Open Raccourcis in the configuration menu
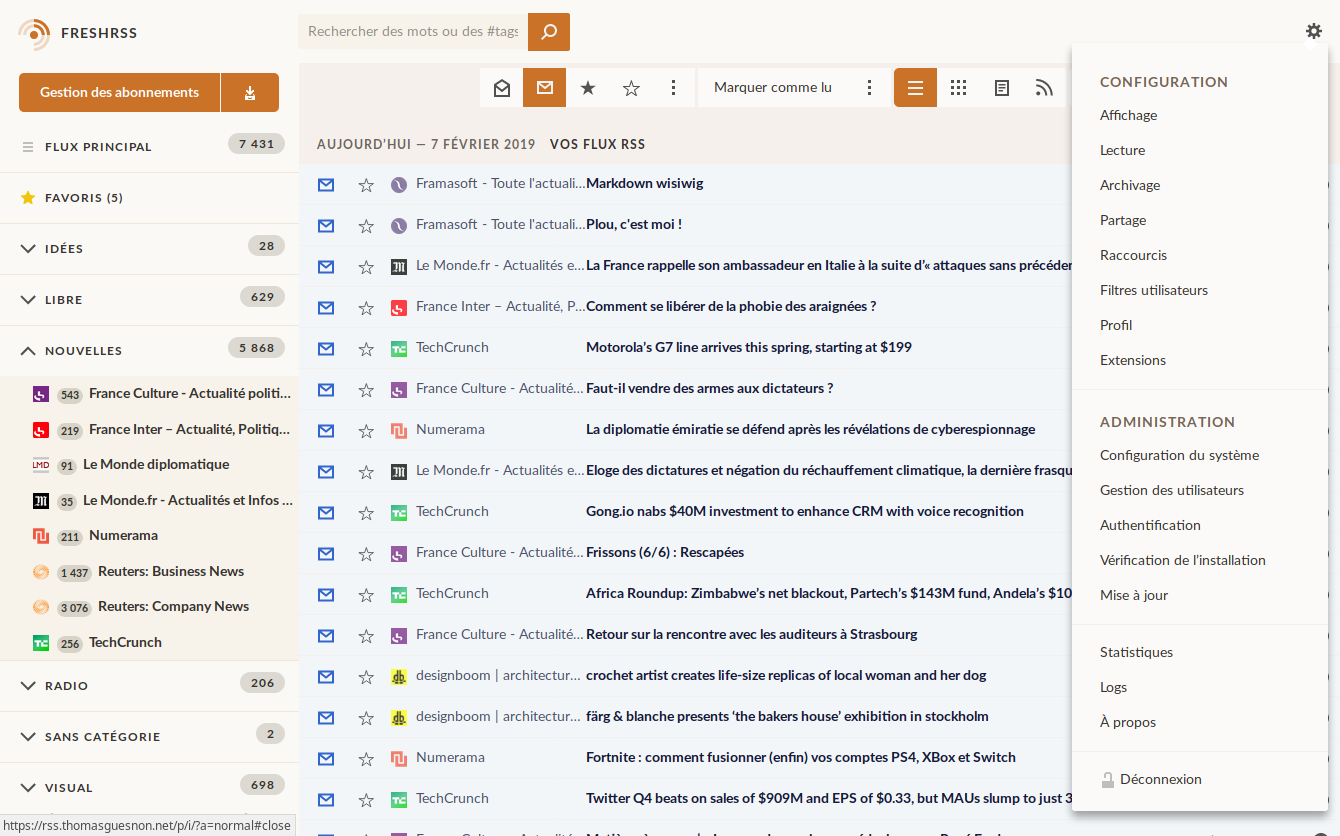Viewport: 1340px width, 836px height. (1133, 255)
